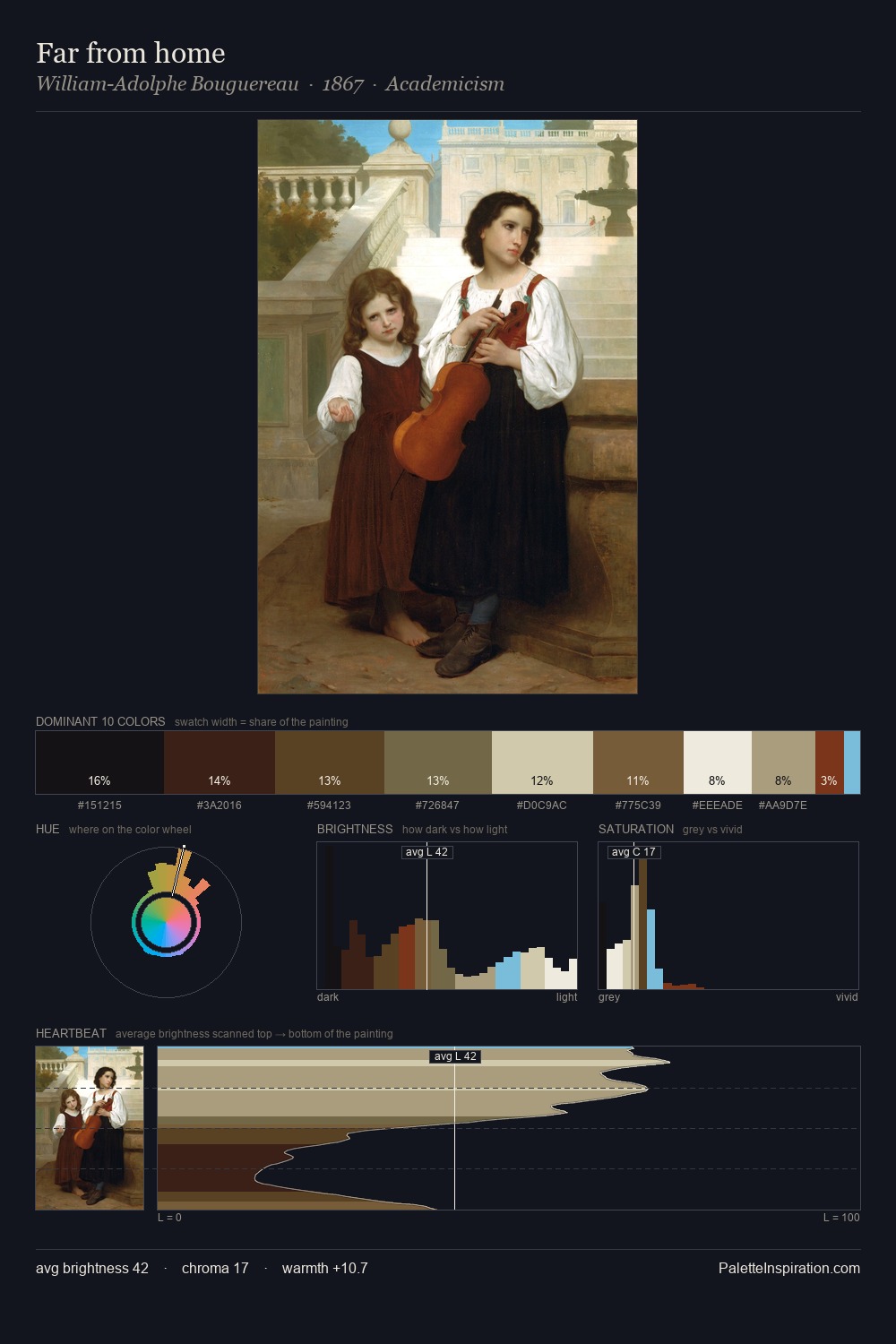The width and height of the screenshot is (896, 1344).
Task: Pick the off-white 8% swatch above #EEEADE
Action: pos(718,762)
